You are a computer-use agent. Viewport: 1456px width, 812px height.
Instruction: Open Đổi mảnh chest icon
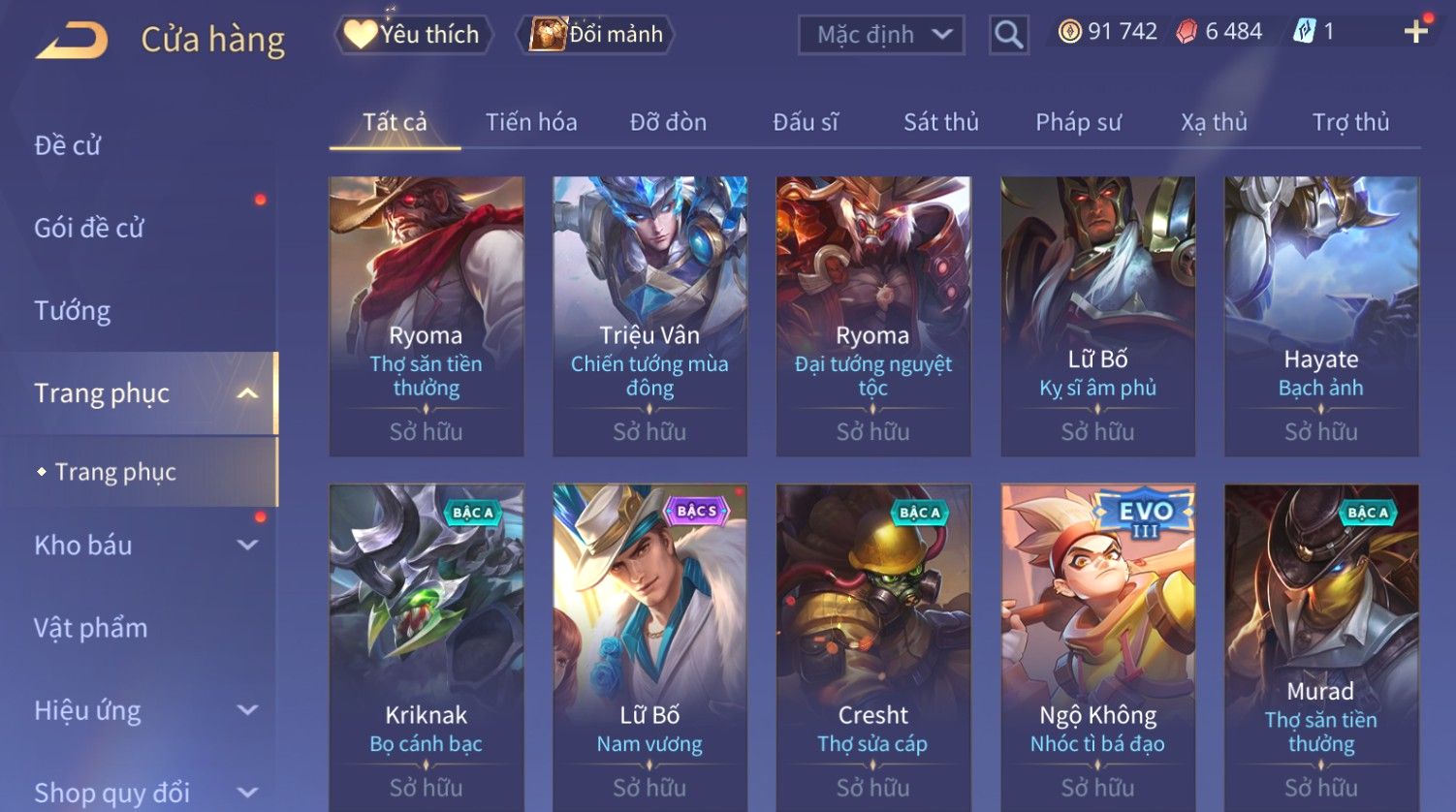point(548,34)
